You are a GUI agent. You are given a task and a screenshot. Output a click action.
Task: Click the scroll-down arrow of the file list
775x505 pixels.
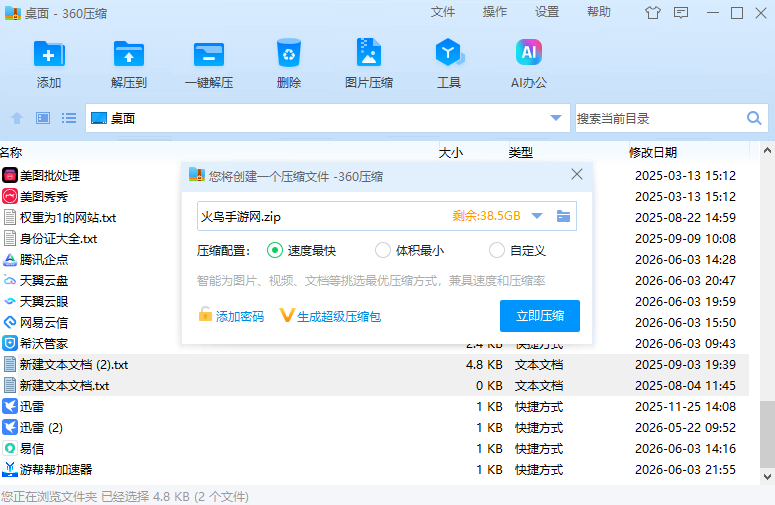767,477
